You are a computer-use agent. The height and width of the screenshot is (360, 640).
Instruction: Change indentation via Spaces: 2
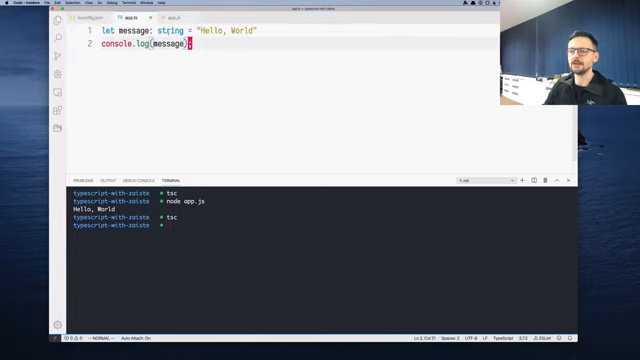tap(450, 338)
